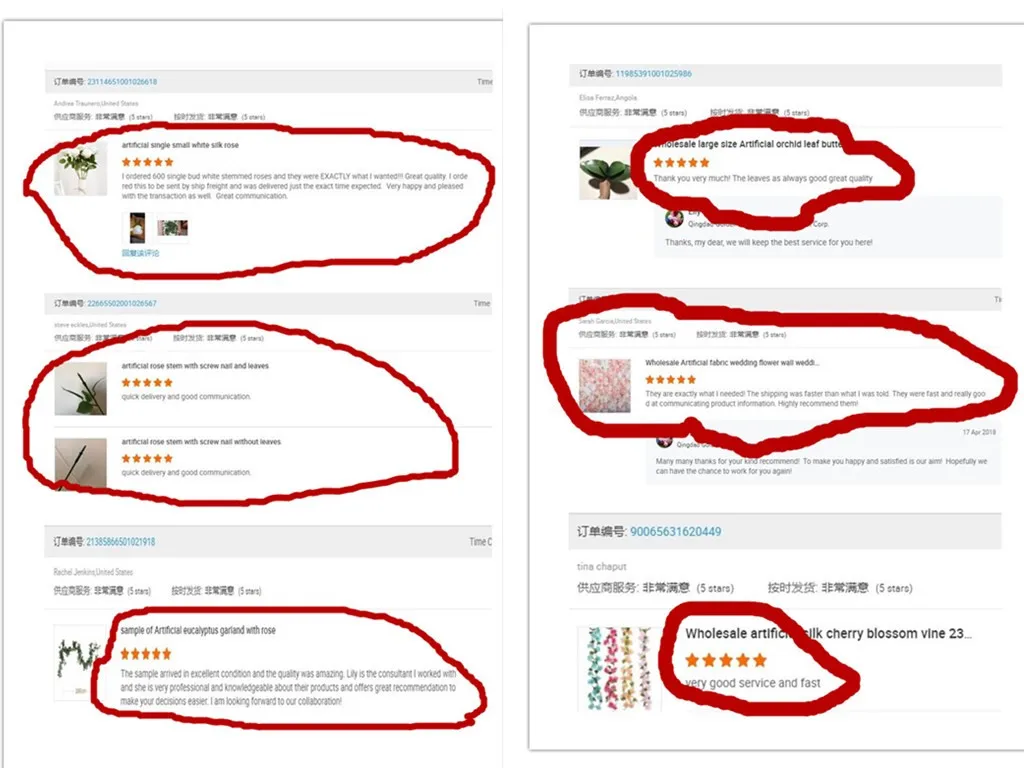The height and width of the screenshot is (768, 1024).
Task: Open rose stem with leaves product image
Action: pos(80,389)
